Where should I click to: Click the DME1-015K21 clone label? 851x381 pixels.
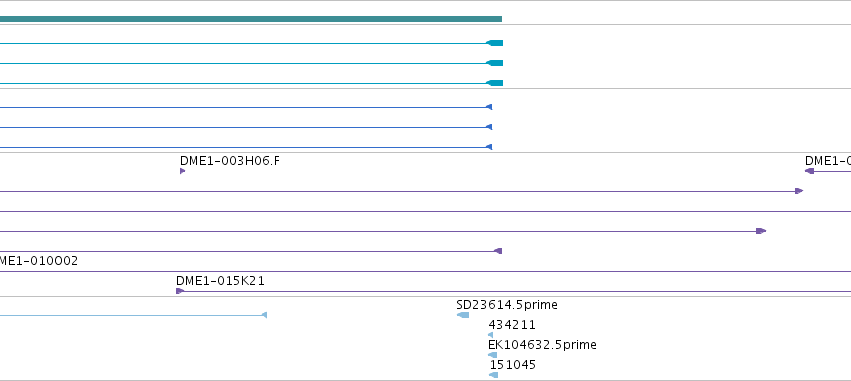coord(220,281)
